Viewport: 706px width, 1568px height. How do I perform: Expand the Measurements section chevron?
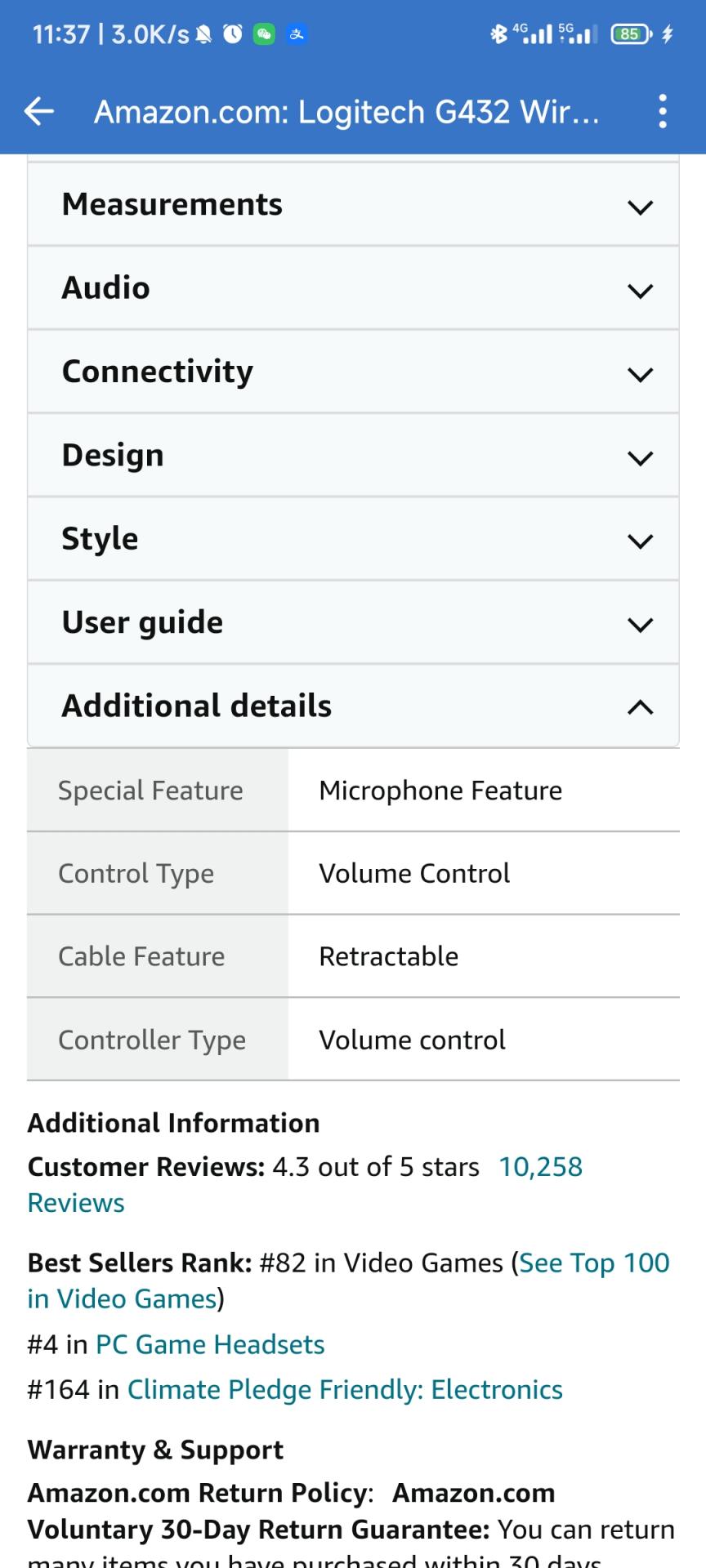pyautogui.click(x=640, y=207)
